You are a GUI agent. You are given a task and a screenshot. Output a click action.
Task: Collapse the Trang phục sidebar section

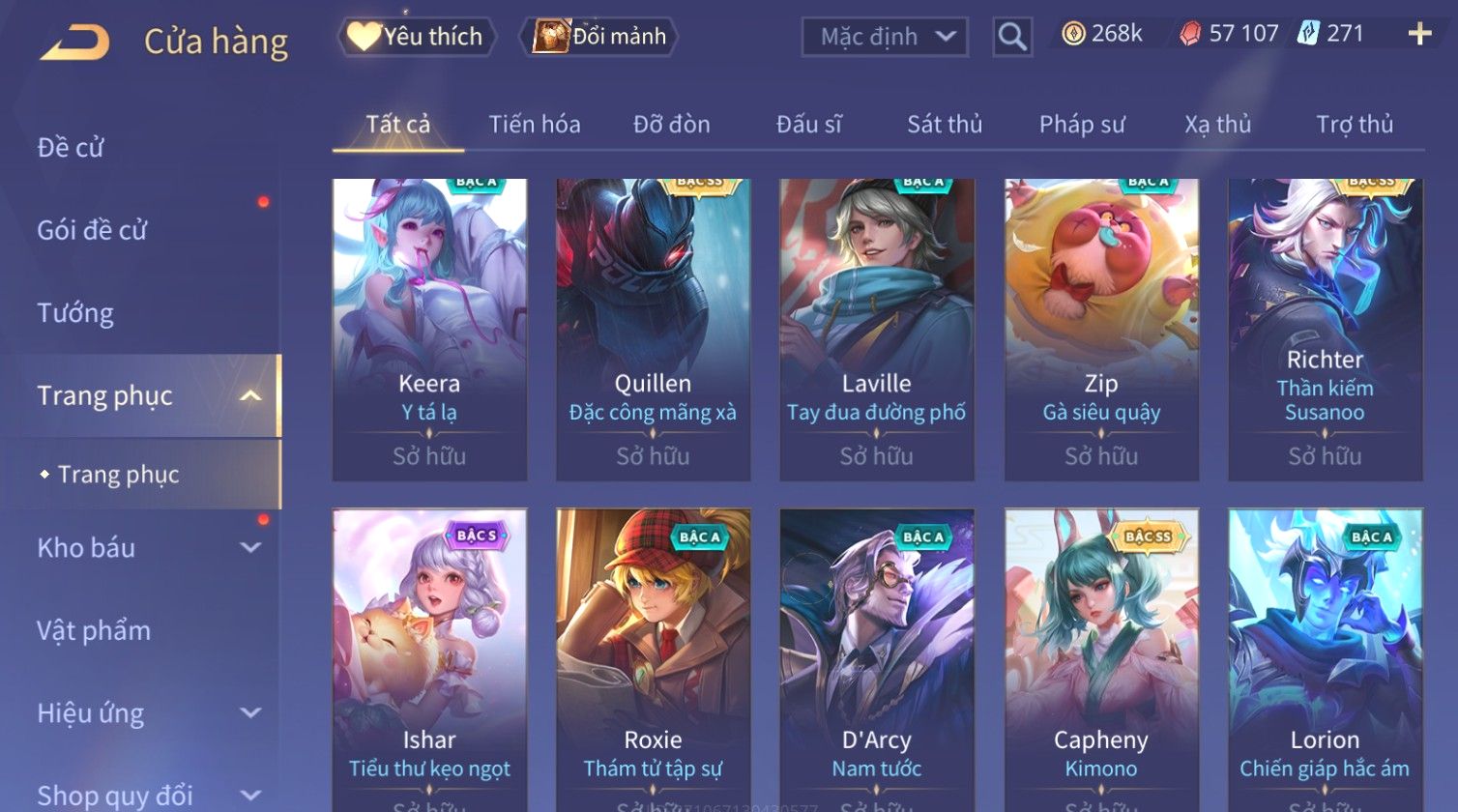[250, 396]
